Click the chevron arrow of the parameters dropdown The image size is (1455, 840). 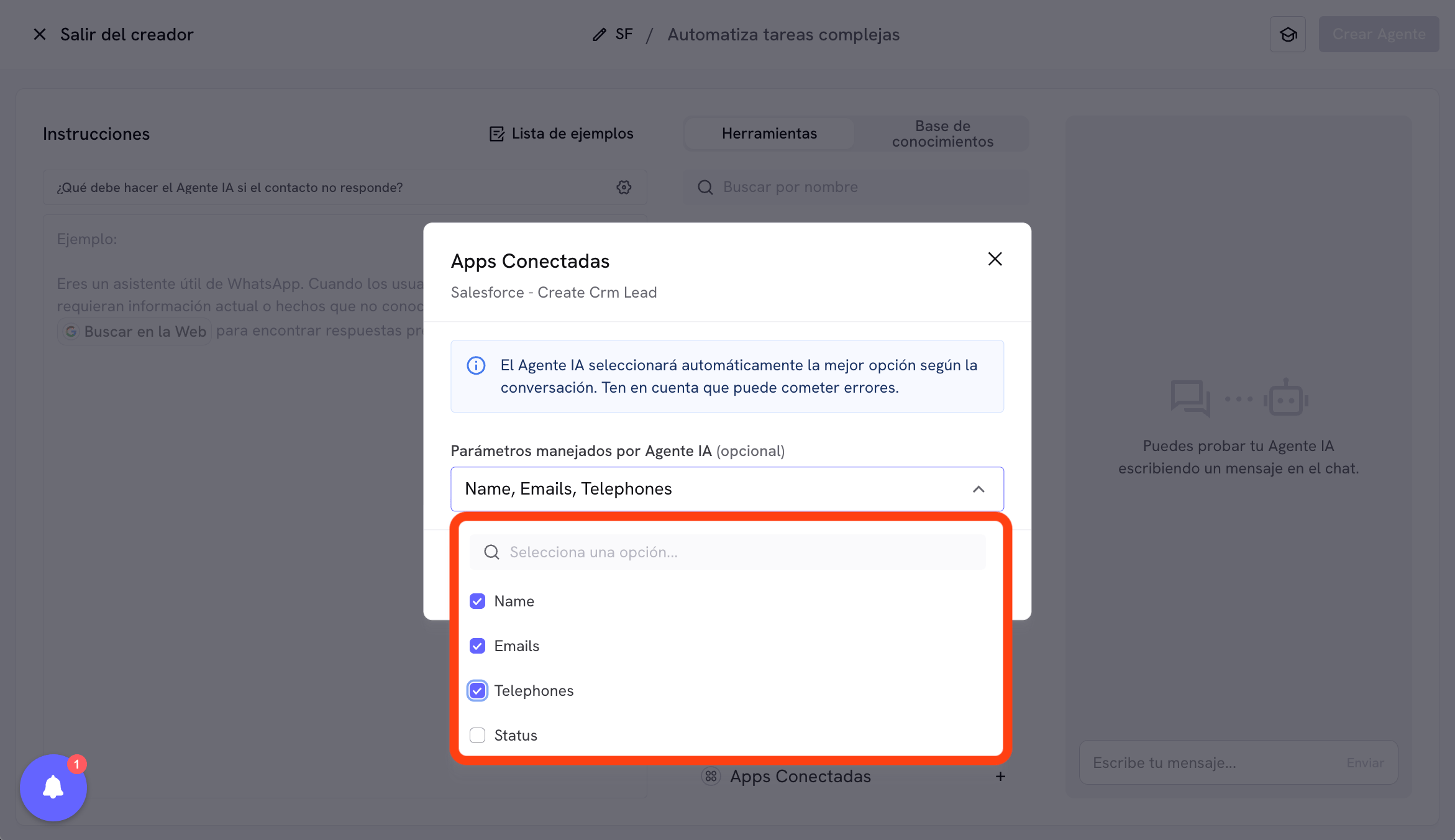[x=978, y=489]
